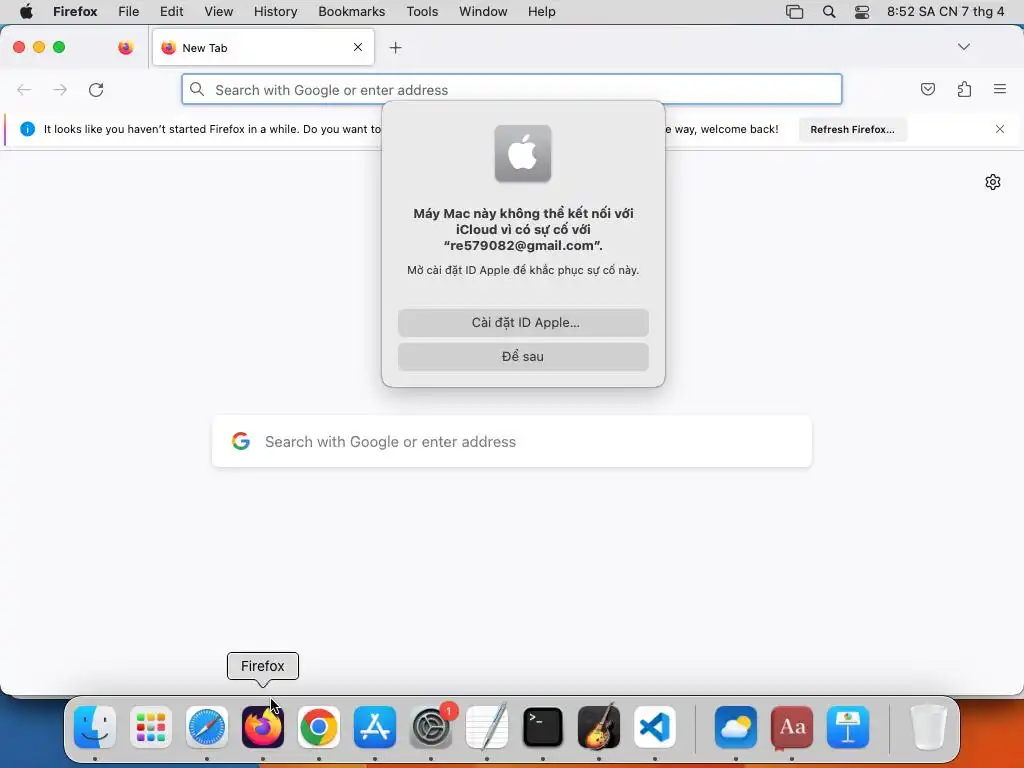Click the Refresh Firefox… button
This screenshot has width=1024, height=768.
tap(852, 129)
